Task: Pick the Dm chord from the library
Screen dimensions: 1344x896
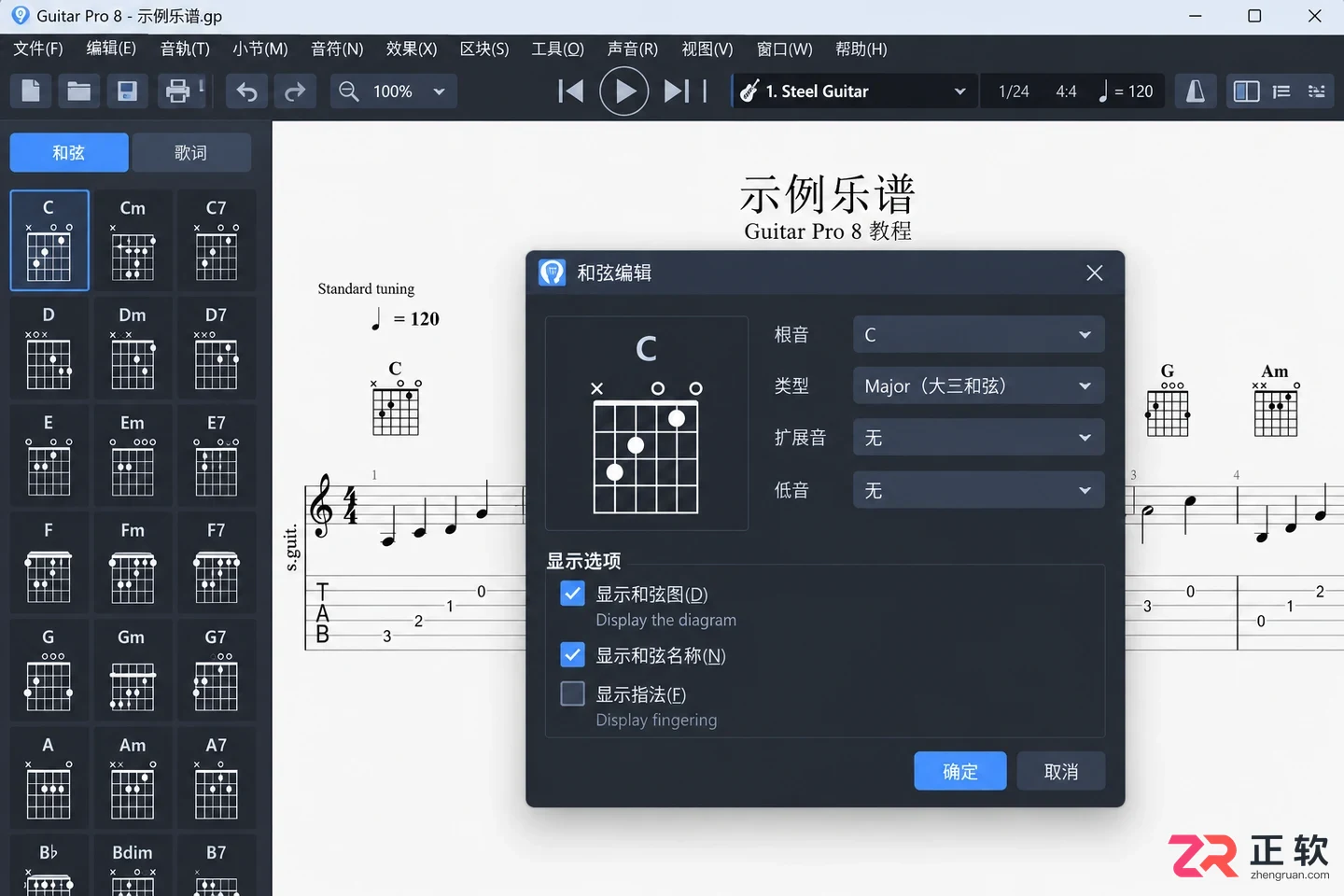Action: pyautogui.click(x=133, y=348)
